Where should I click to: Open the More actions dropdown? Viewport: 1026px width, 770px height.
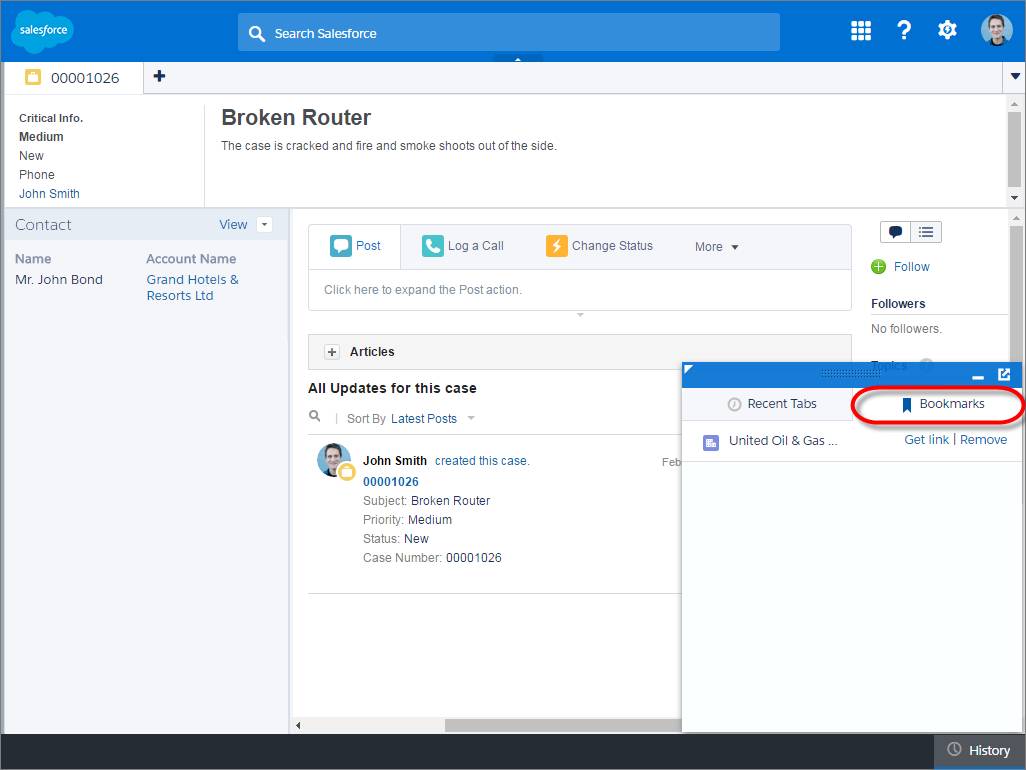point(716,247)
